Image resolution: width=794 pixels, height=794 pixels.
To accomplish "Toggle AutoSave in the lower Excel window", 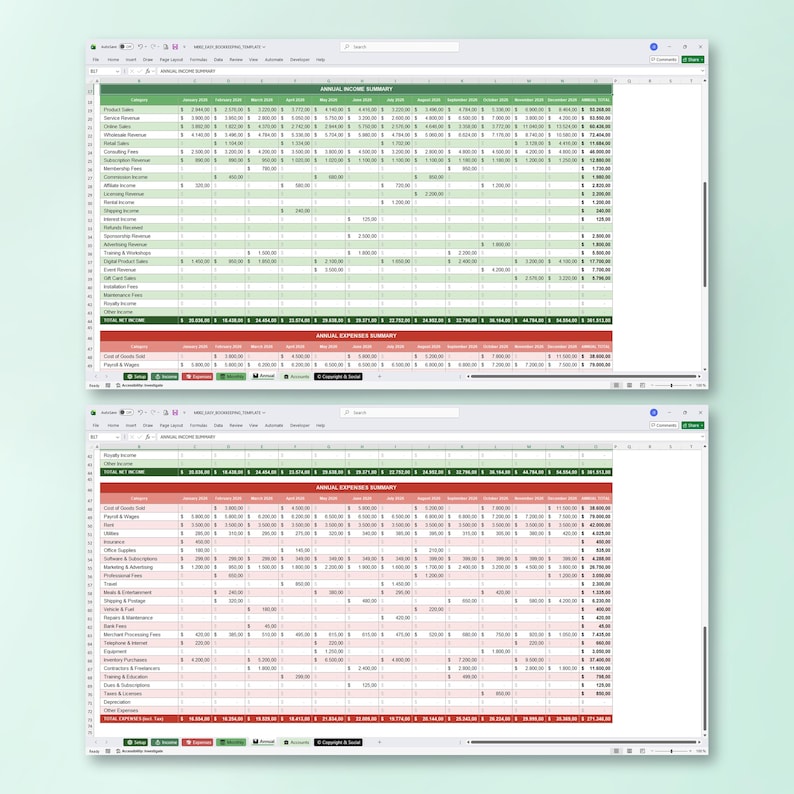I will pos(126,413).
